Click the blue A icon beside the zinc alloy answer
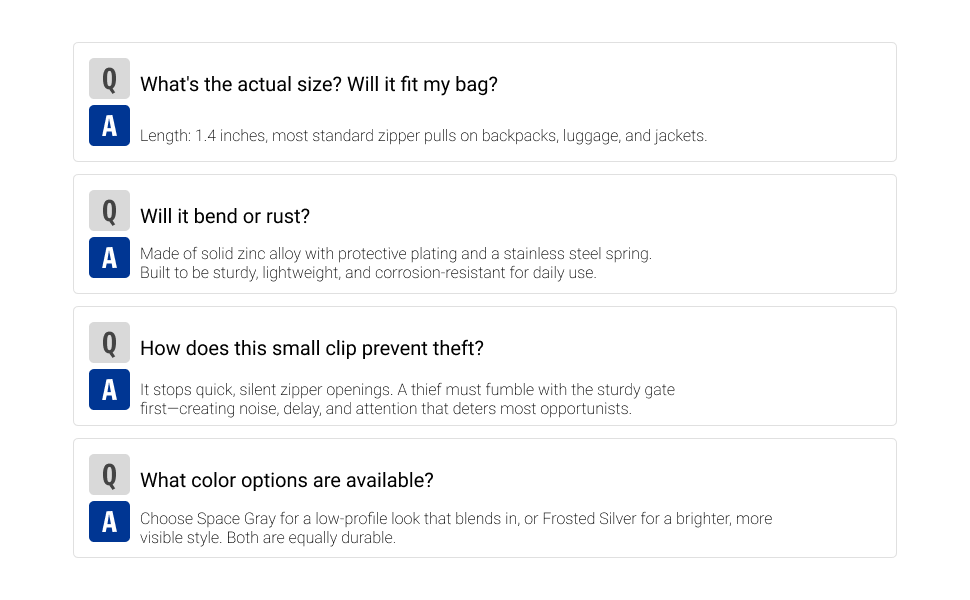The image size is (970, 600). click(x=109, y=257)
